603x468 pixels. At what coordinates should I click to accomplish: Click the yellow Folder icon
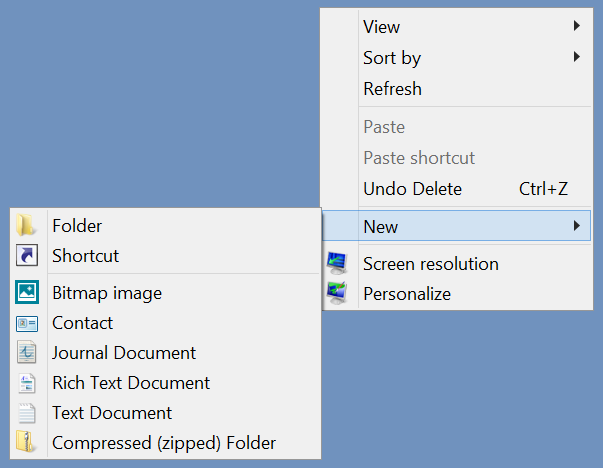pos(26,225)
